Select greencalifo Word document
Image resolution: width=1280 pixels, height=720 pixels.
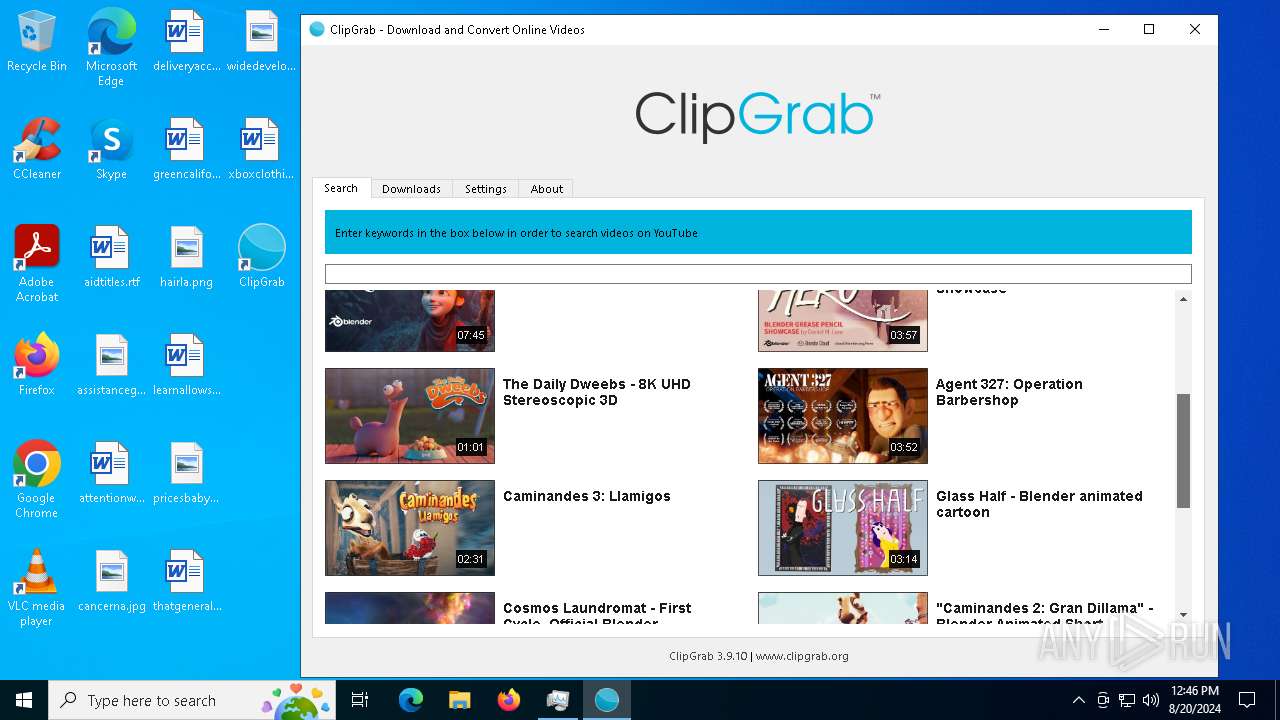coord(186,149)
